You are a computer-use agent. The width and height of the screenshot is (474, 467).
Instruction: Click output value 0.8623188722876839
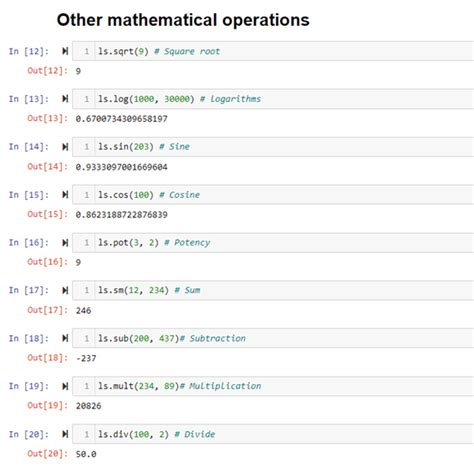pyautogui.click(x=121, y=214)
